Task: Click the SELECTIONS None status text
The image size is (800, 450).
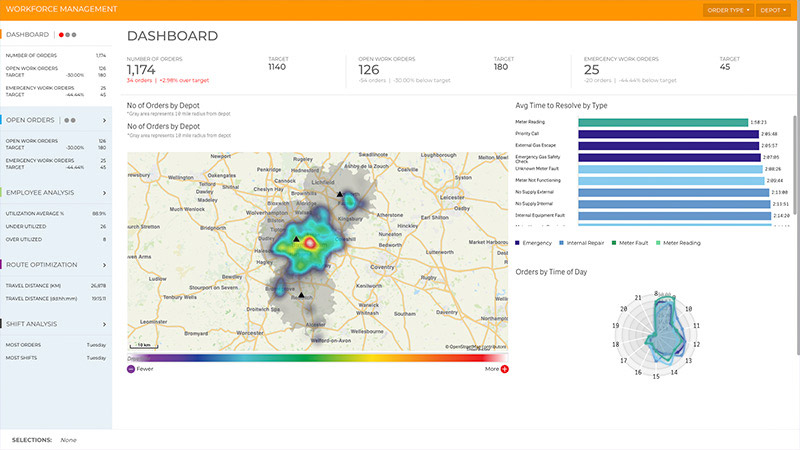Action: coord(44,440)
